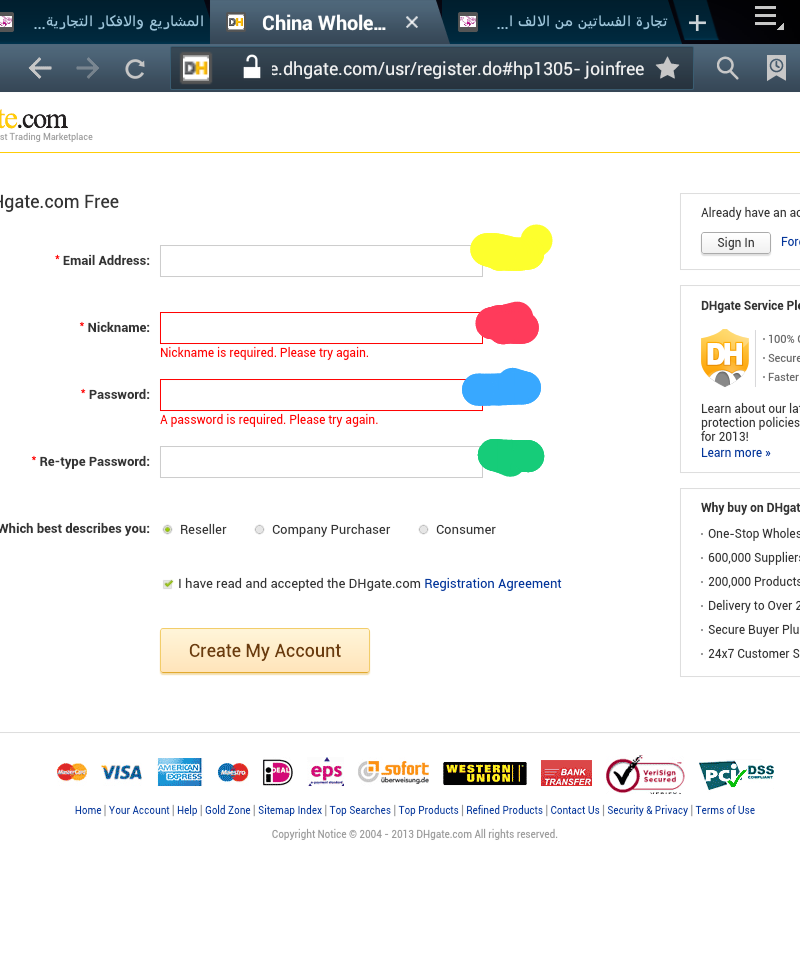Tap the browser forward arrow

coord(88,68)
